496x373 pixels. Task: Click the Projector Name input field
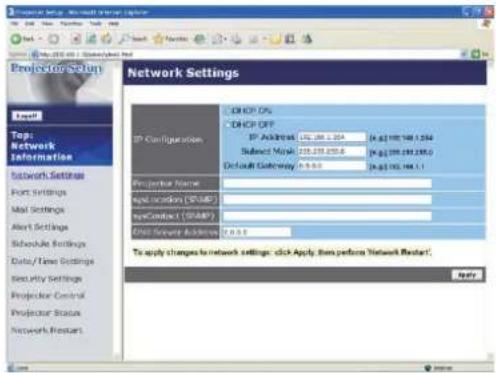coord(327,183)
